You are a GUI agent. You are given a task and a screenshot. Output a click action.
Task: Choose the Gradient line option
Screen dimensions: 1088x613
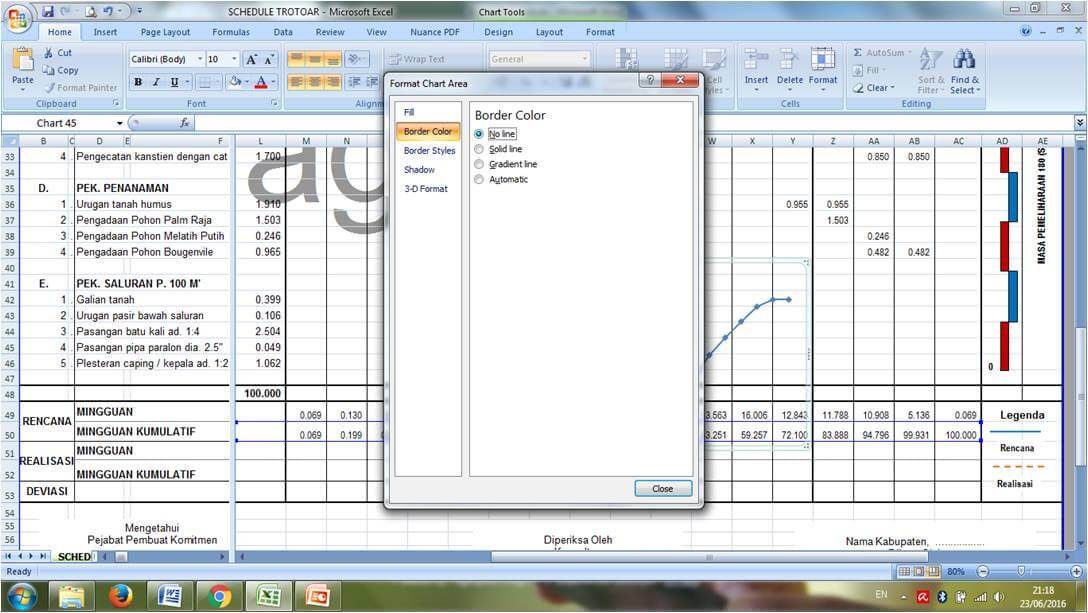(479, 165)
